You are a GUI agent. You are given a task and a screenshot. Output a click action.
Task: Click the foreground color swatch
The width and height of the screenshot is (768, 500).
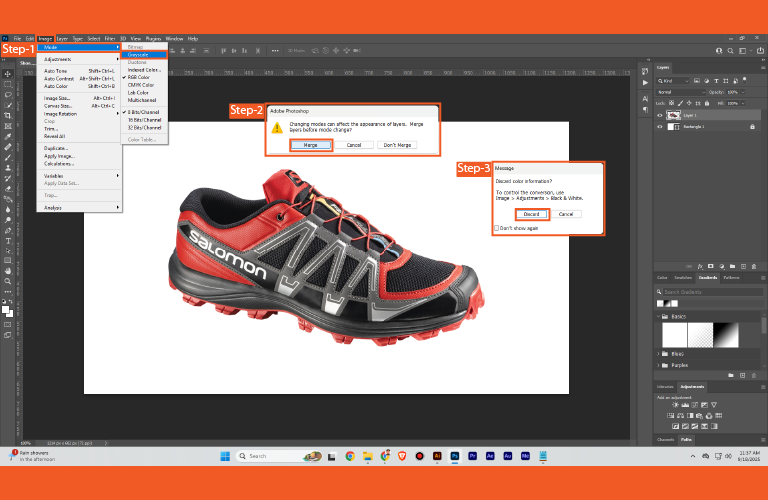click(x=6, y=310)
